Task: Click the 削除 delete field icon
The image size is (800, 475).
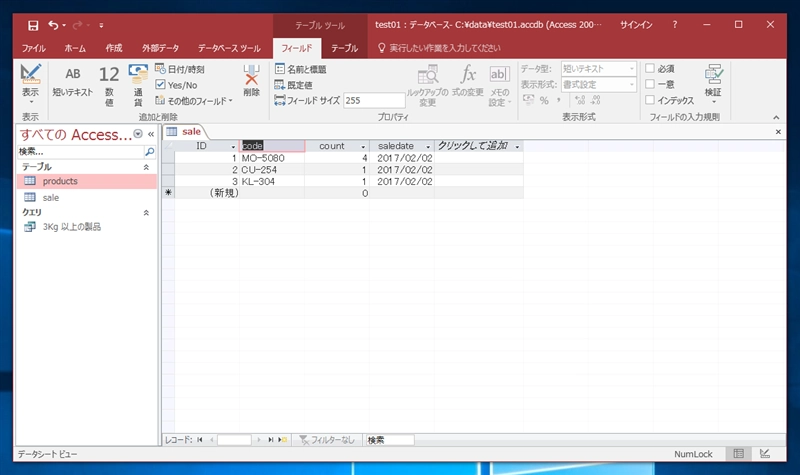Action: 251,80
